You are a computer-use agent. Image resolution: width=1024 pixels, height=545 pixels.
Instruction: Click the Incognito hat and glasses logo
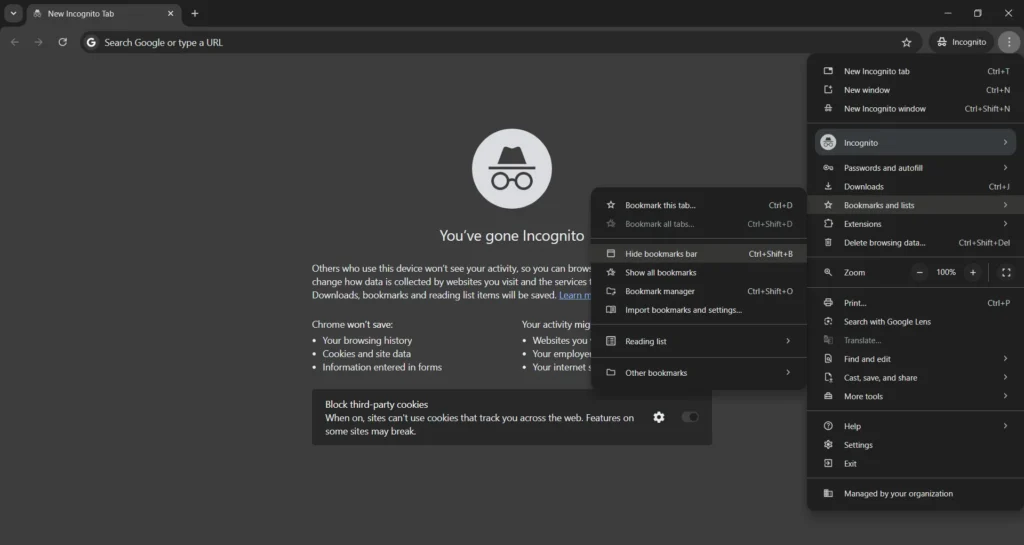512,168
